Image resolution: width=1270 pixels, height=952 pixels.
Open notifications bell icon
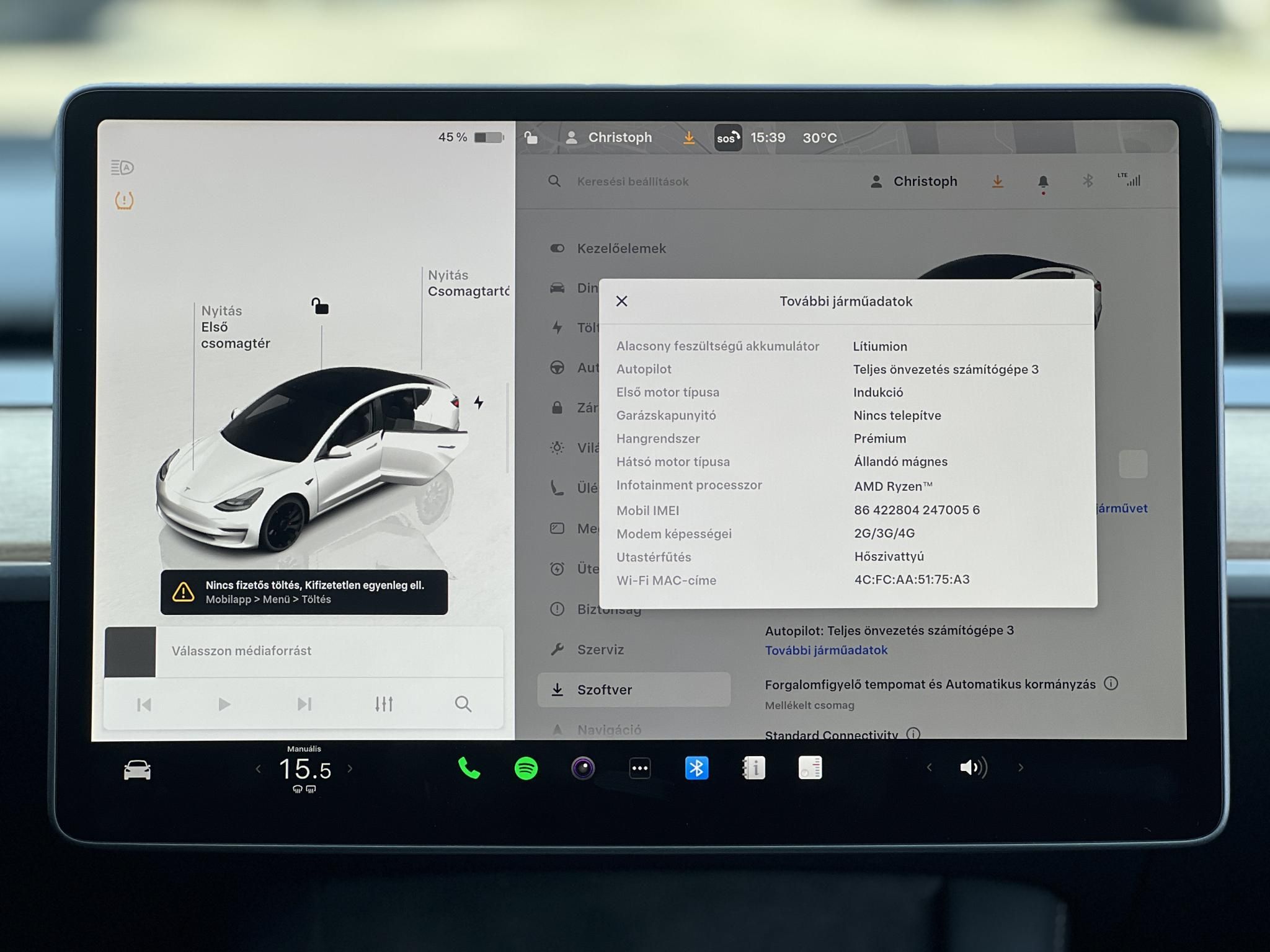click(x=1043, y=182)
